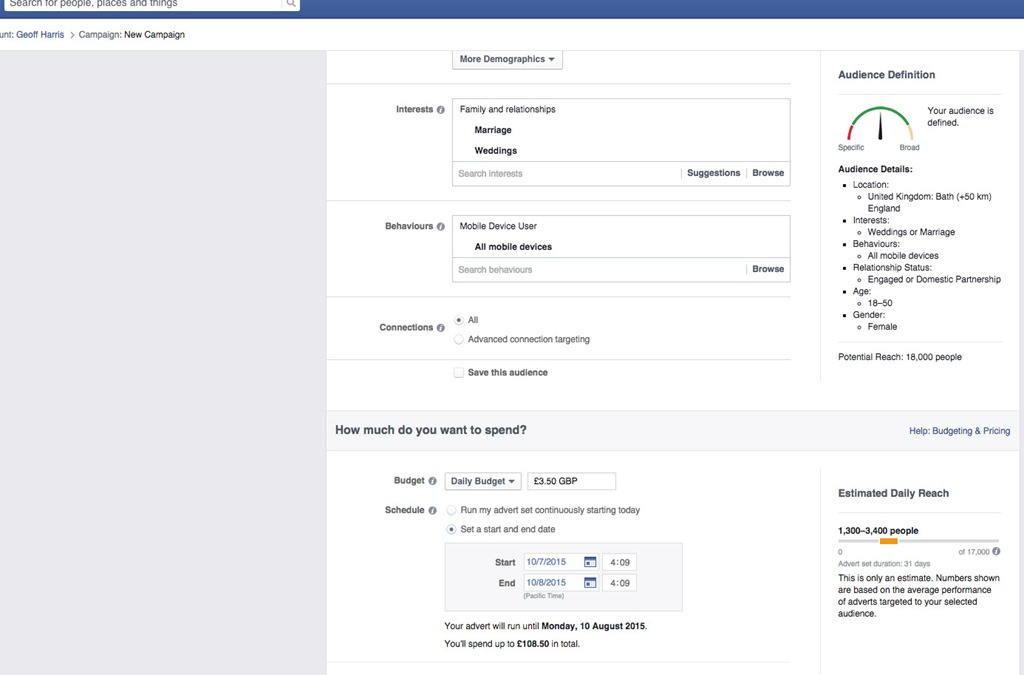1024x675 pixels.
Task: Click the Connections info icon
Action: [x=441, y=328]
